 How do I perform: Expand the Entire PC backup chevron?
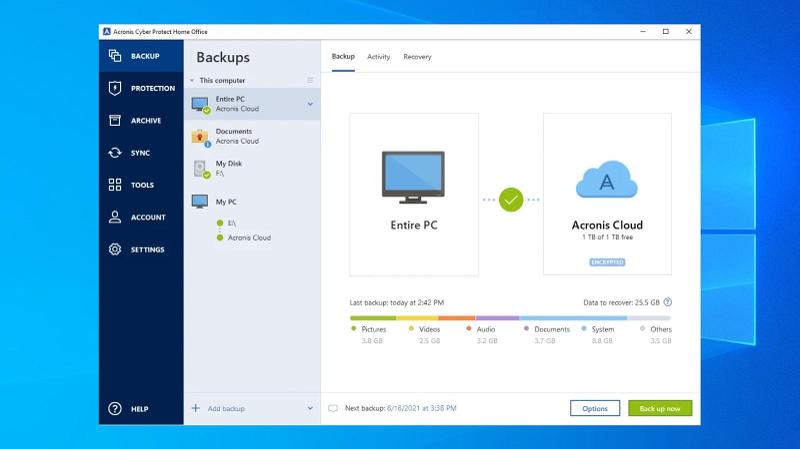point(310,104)
